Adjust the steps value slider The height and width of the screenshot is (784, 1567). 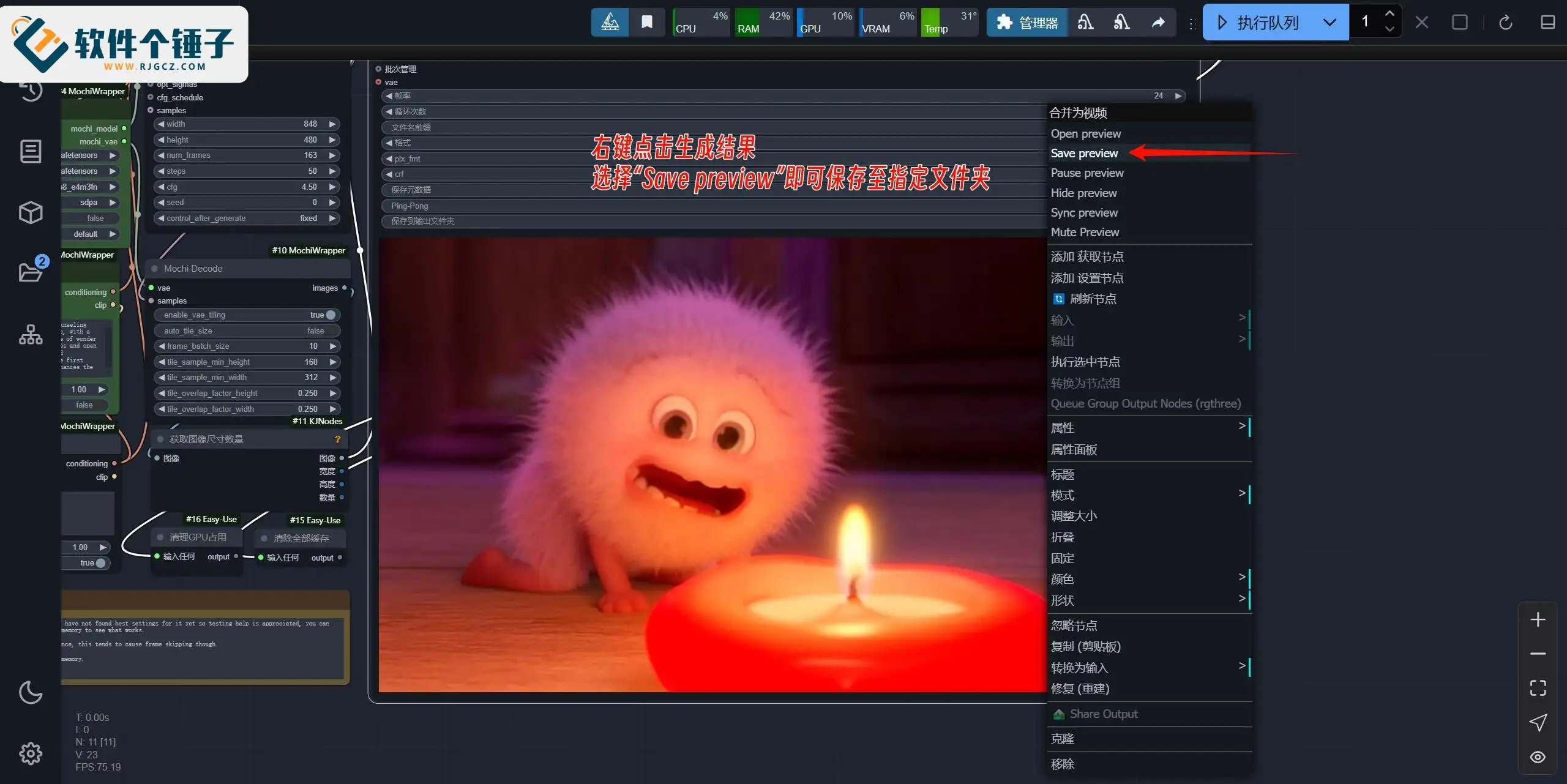(247, 171)
